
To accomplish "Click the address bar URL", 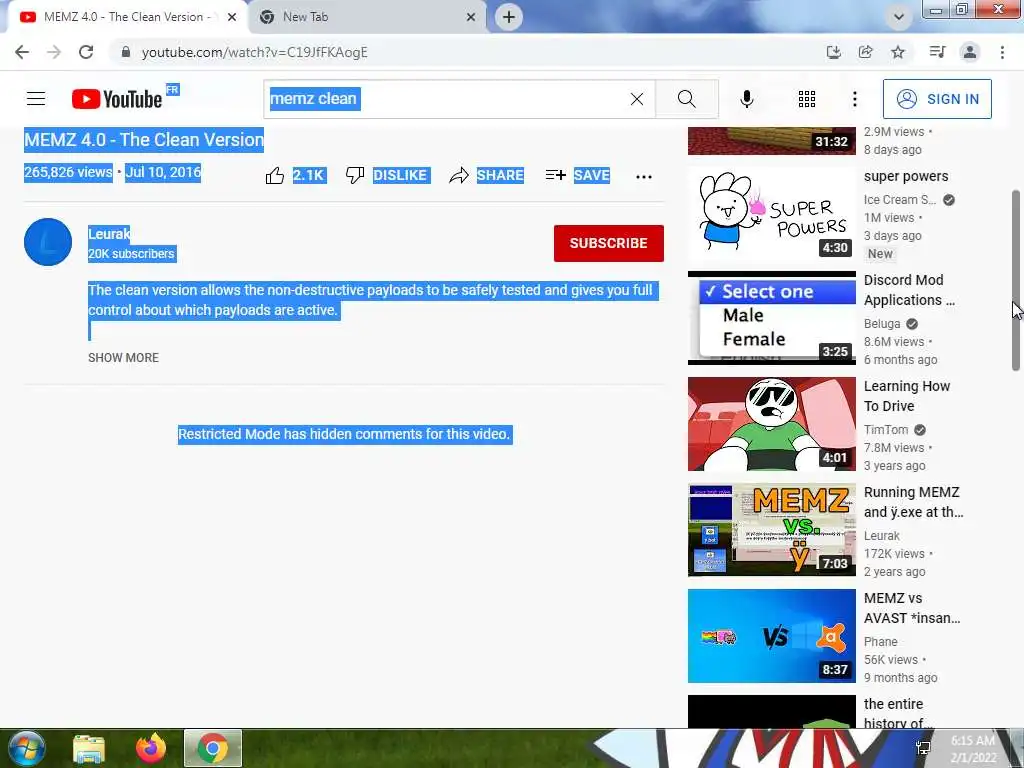I will click(x=255, y=52).
